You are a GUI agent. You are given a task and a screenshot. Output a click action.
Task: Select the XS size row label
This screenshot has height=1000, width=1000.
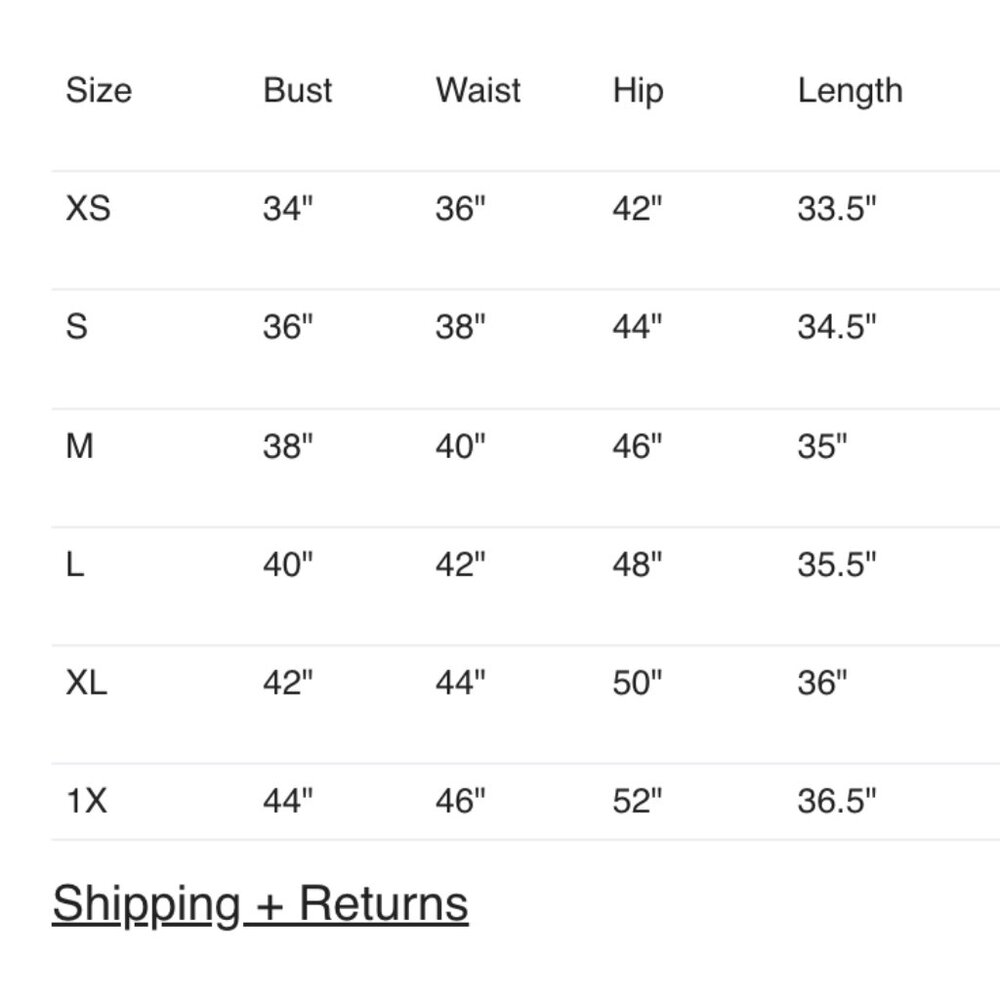88,209
